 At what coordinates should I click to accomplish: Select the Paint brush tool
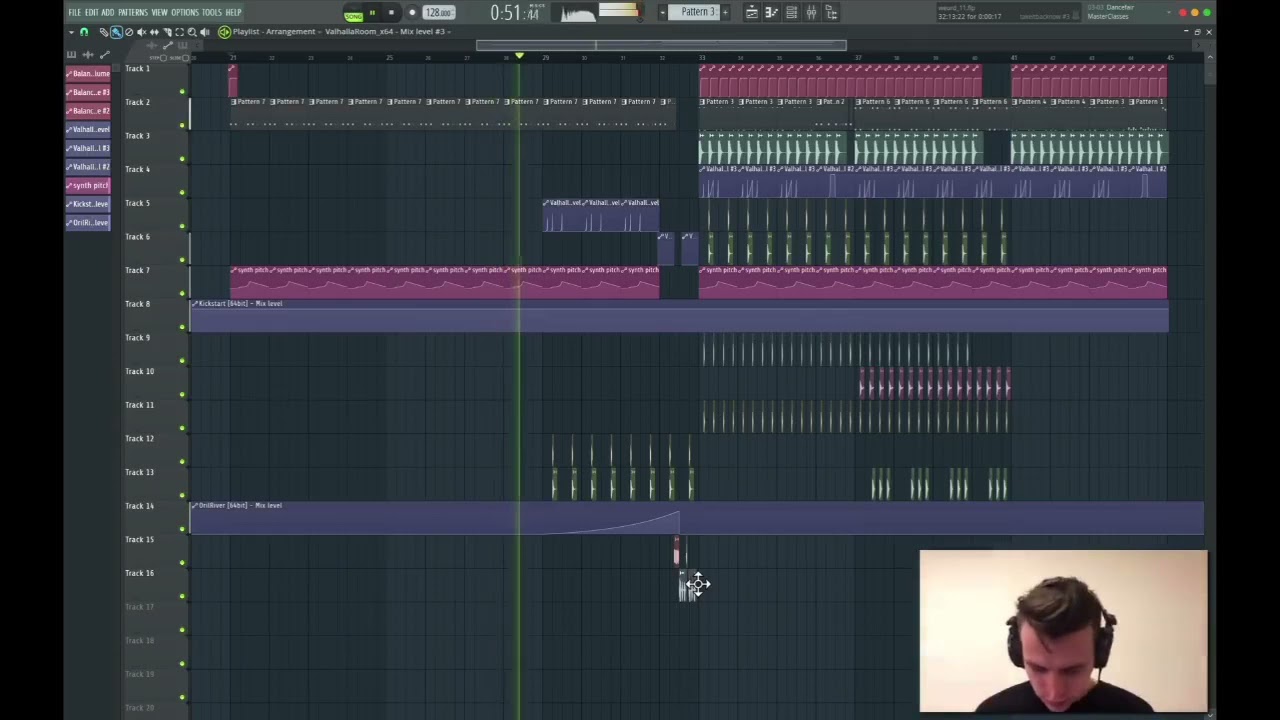(117, 32)
